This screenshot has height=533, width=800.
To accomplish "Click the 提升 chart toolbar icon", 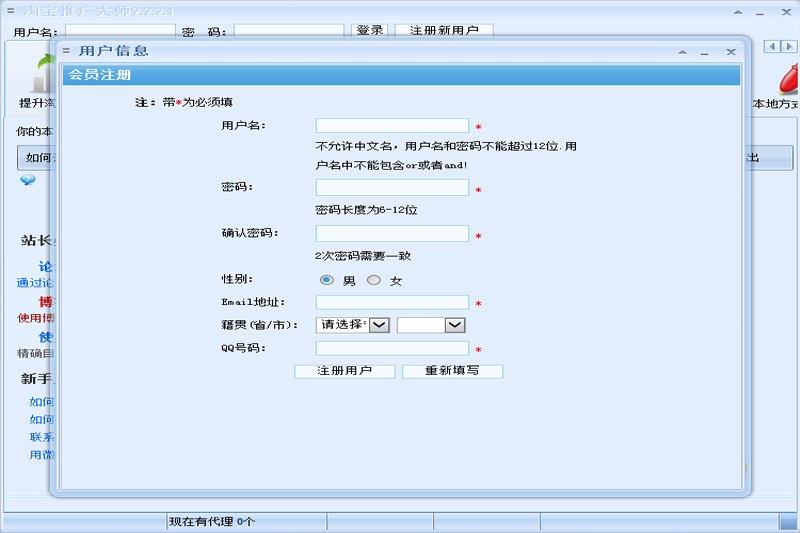I will (x=43, y=74).
